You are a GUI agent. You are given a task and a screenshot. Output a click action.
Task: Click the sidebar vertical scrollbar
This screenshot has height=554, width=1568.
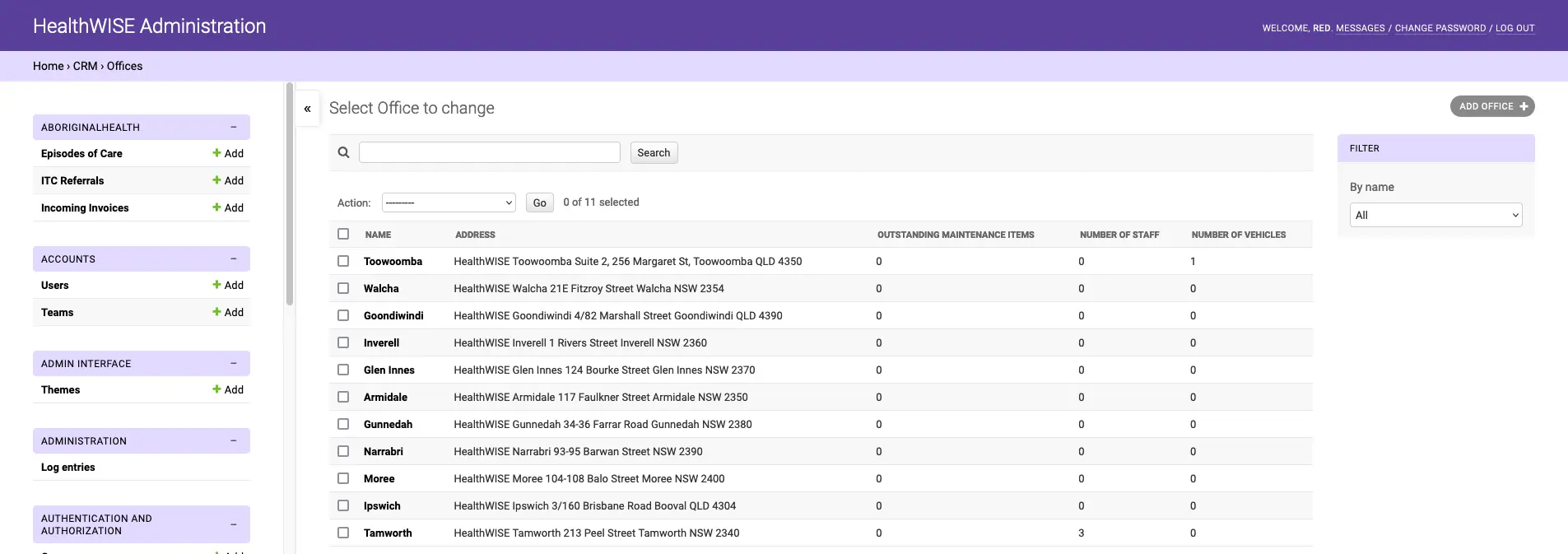(x=289, y=193)
